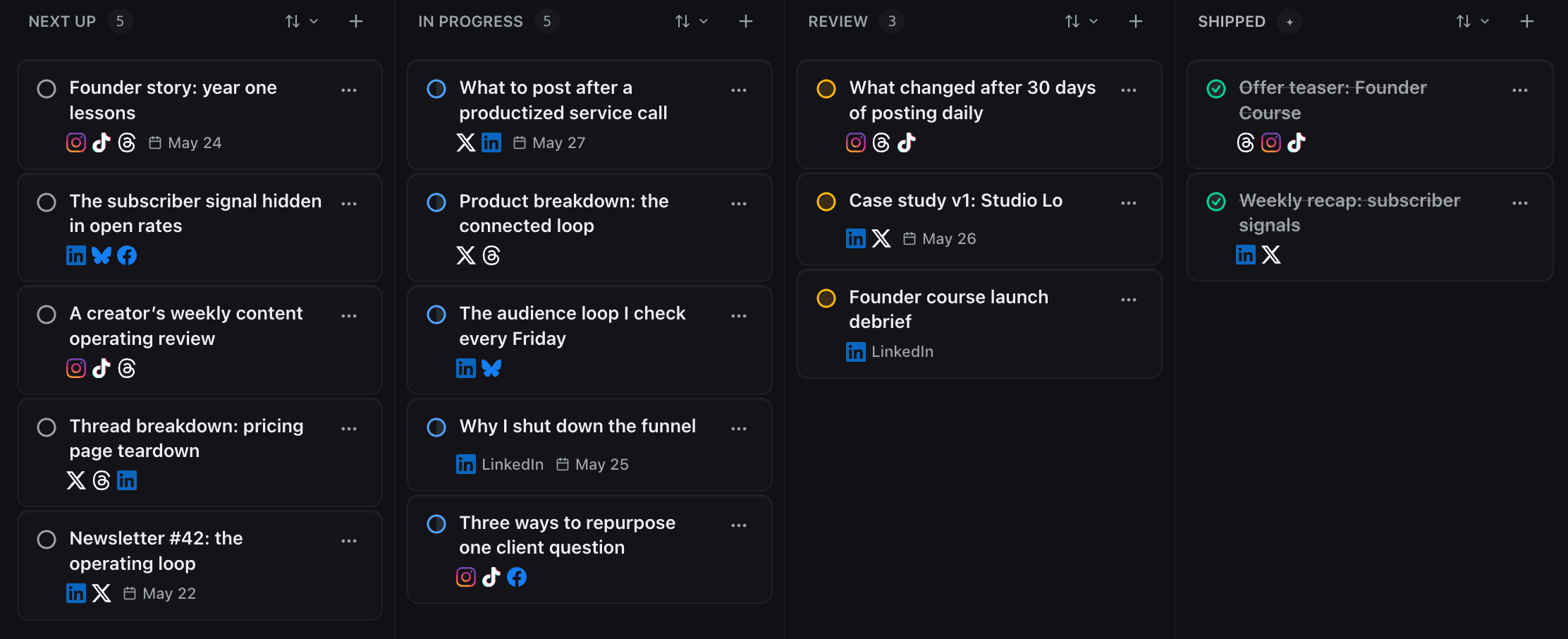This screenshot has width=1568, height=639.
Task: Toggle status circle for 'The subscriber signal hidden' card
Action: coord(47,202)
